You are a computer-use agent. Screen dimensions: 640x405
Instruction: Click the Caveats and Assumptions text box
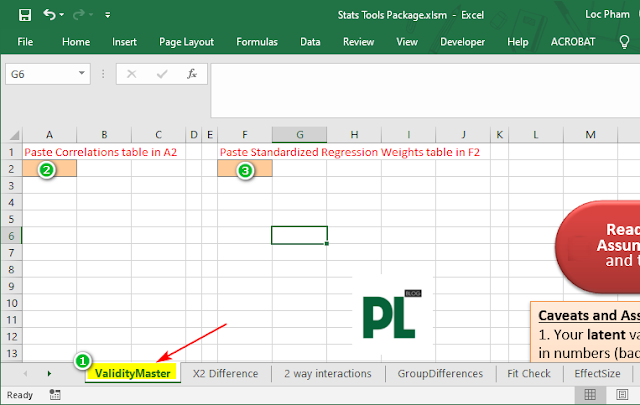click(x=585, y=332)
